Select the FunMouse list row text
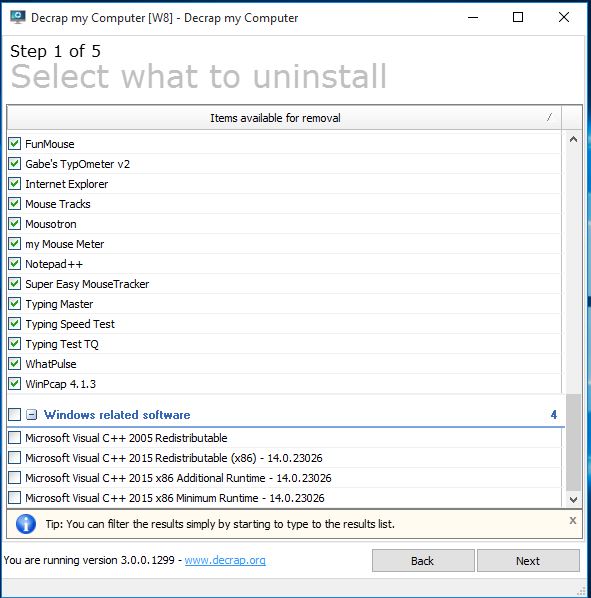The width and height of the screenshot is (591, 598). [50, 144]
